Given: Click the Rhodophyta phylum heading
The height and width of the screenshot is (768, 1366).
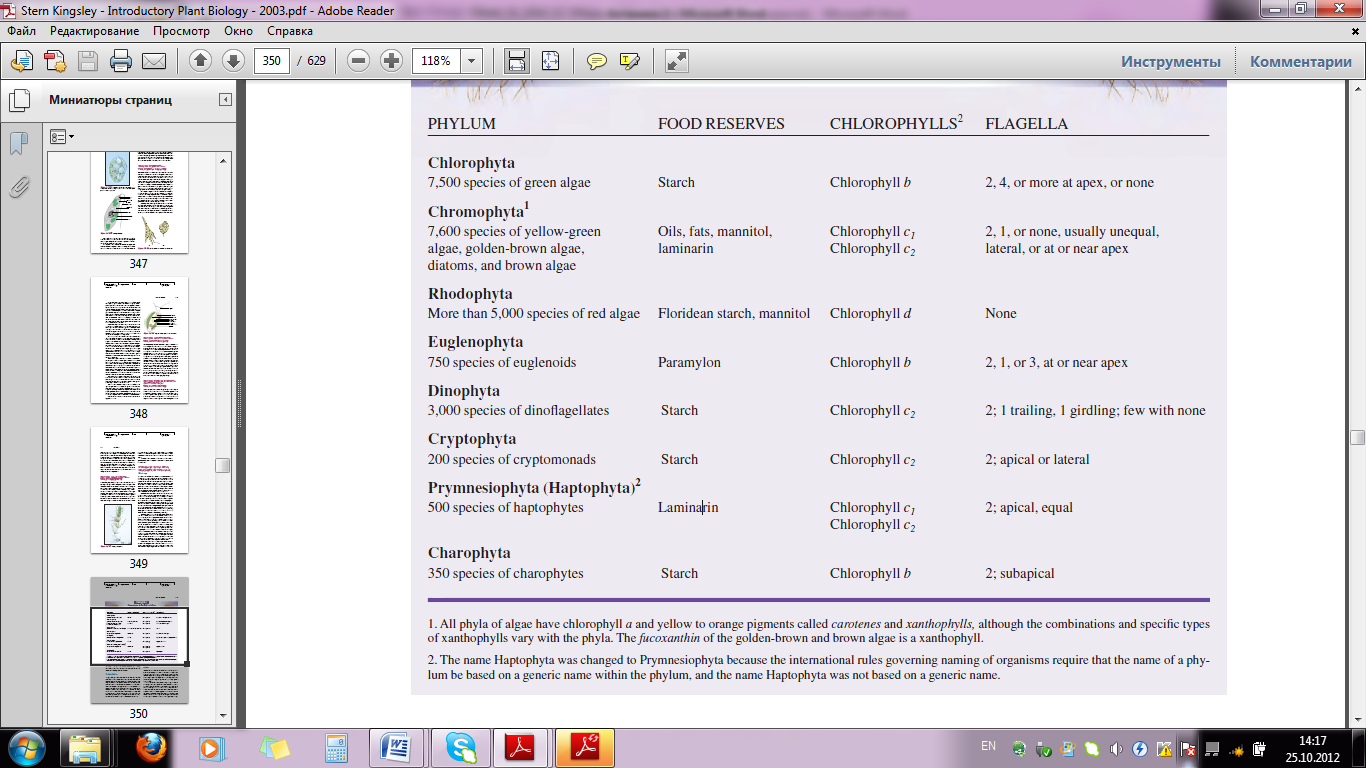Looking at the screenshot, I should coord(470,294).
